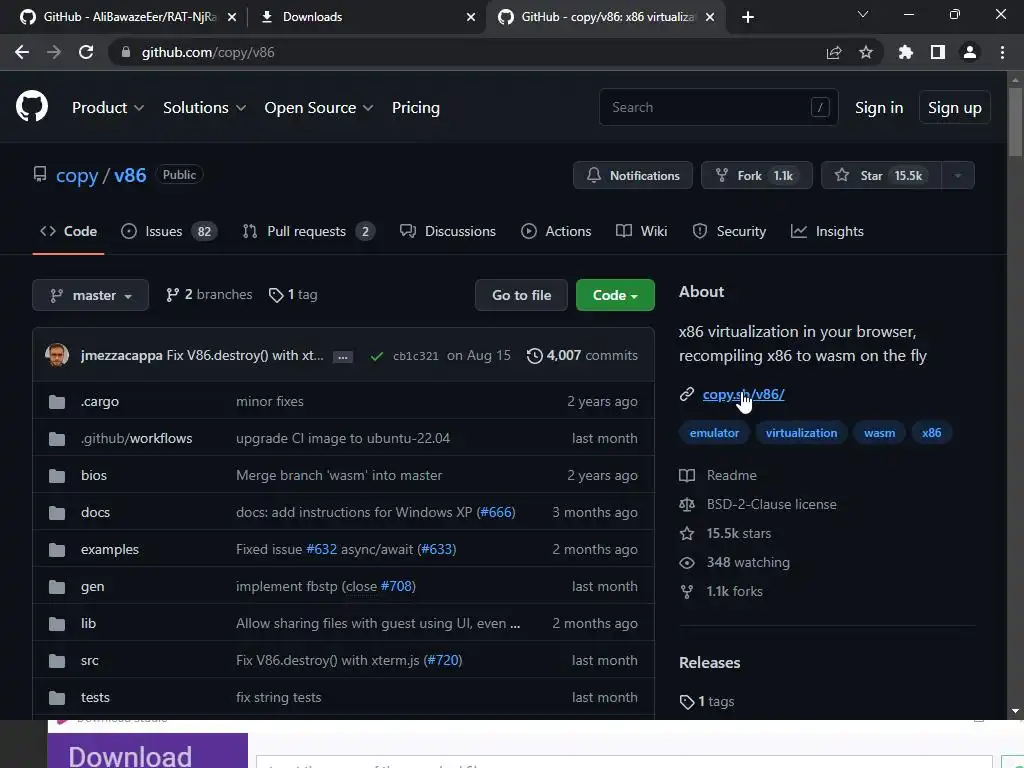This screenshot has width=1024, height=768.
Task: Fork the v86 repository
Action: [x=756, y=175]
